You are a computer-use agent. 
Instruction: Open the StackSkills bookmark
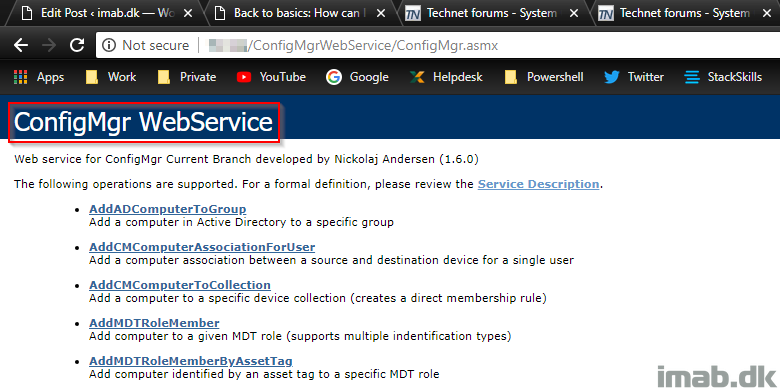point(723,77)
